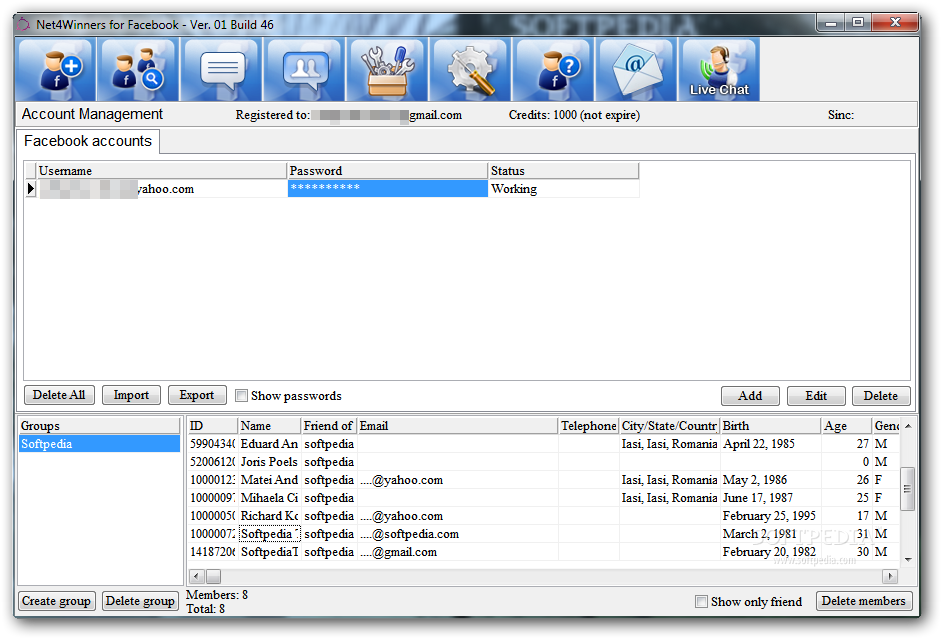The width and height of the screenshot is (942, 639).
Task: Click the Edit account button
Action: click(816, 396)
